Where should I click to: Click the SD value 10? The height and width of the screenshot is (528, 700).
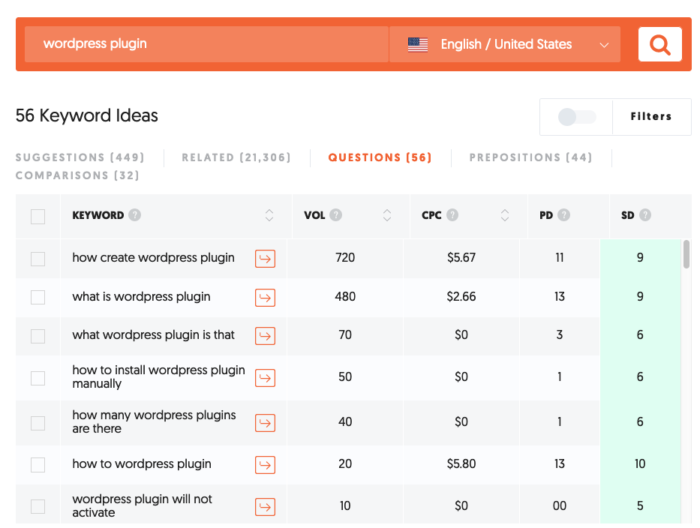click(x=640, y=464)
